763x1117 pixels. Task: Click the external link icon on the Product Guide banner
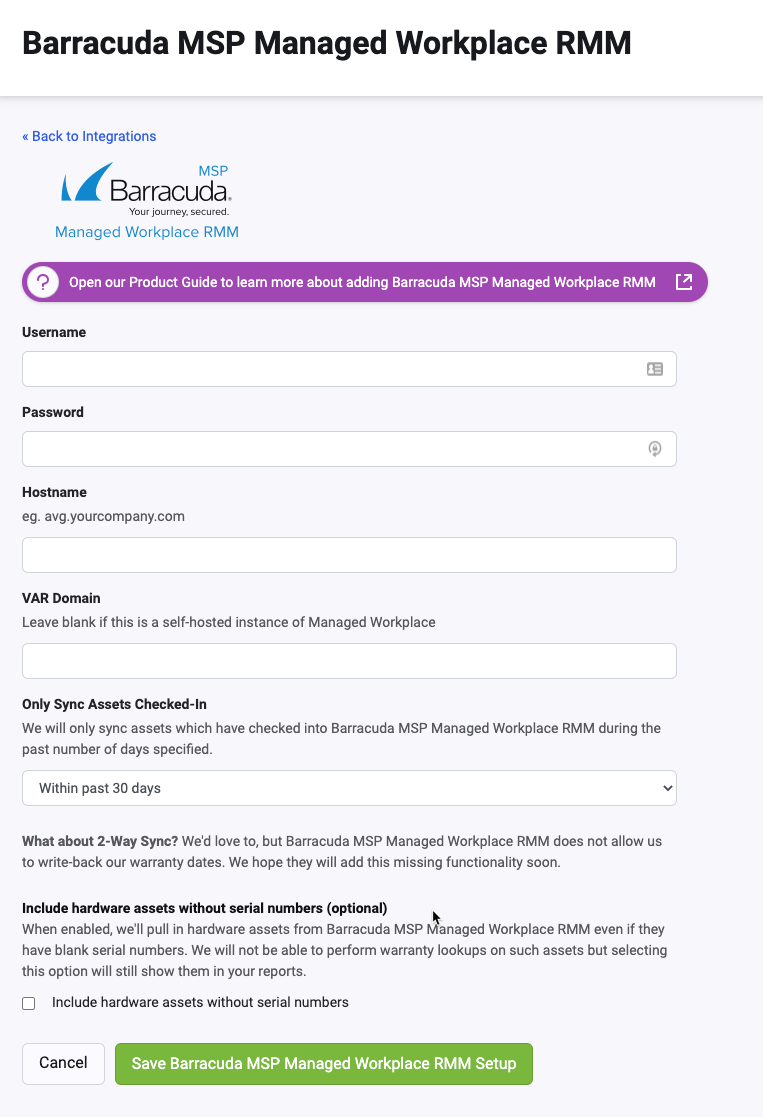click(684, 282)
